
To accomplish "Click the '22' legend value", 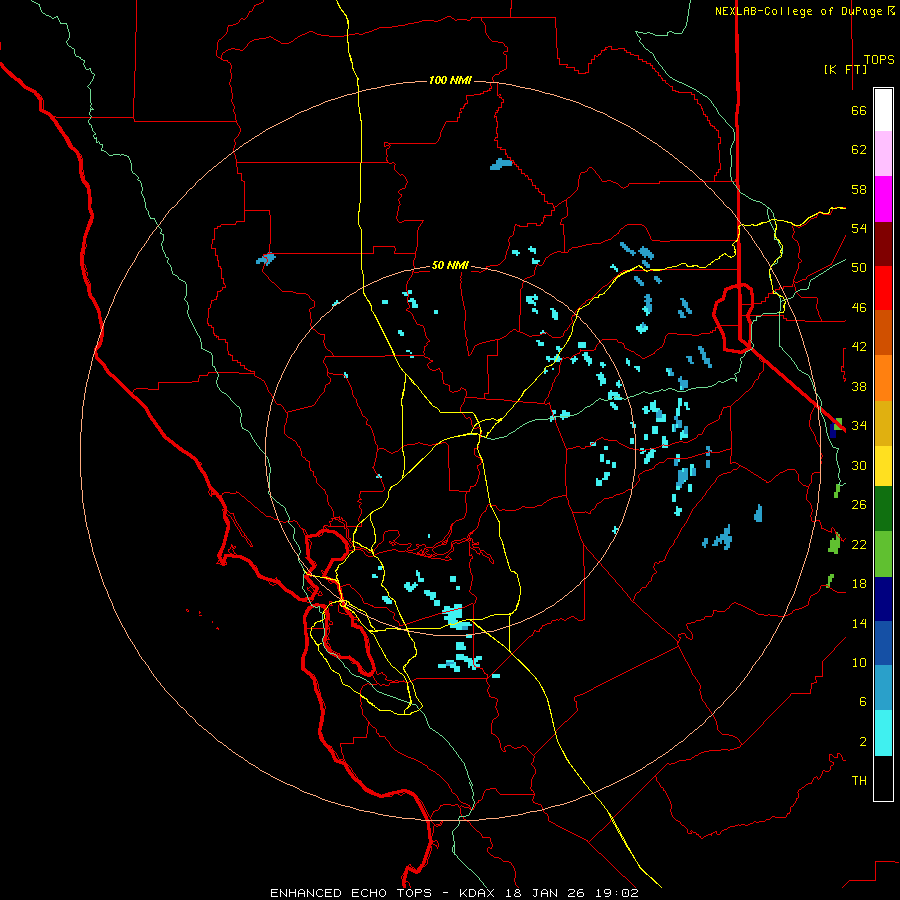I will [x=859, y=544].
